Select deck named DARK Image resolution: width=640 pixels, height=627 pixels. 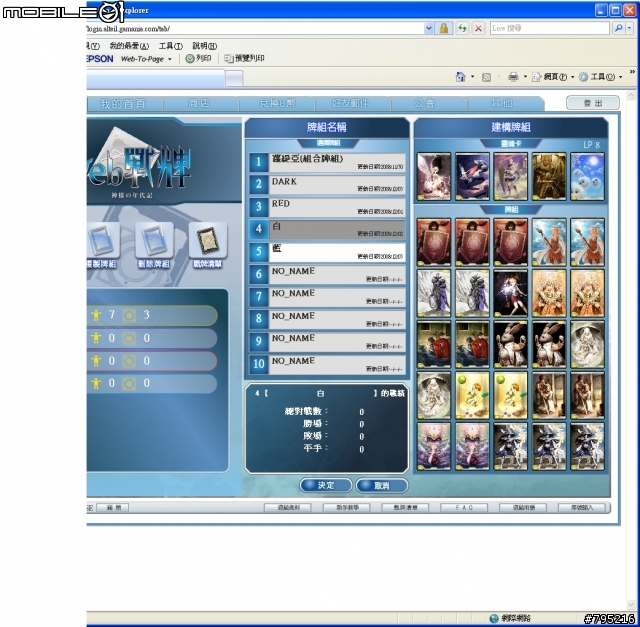[337, 185]
